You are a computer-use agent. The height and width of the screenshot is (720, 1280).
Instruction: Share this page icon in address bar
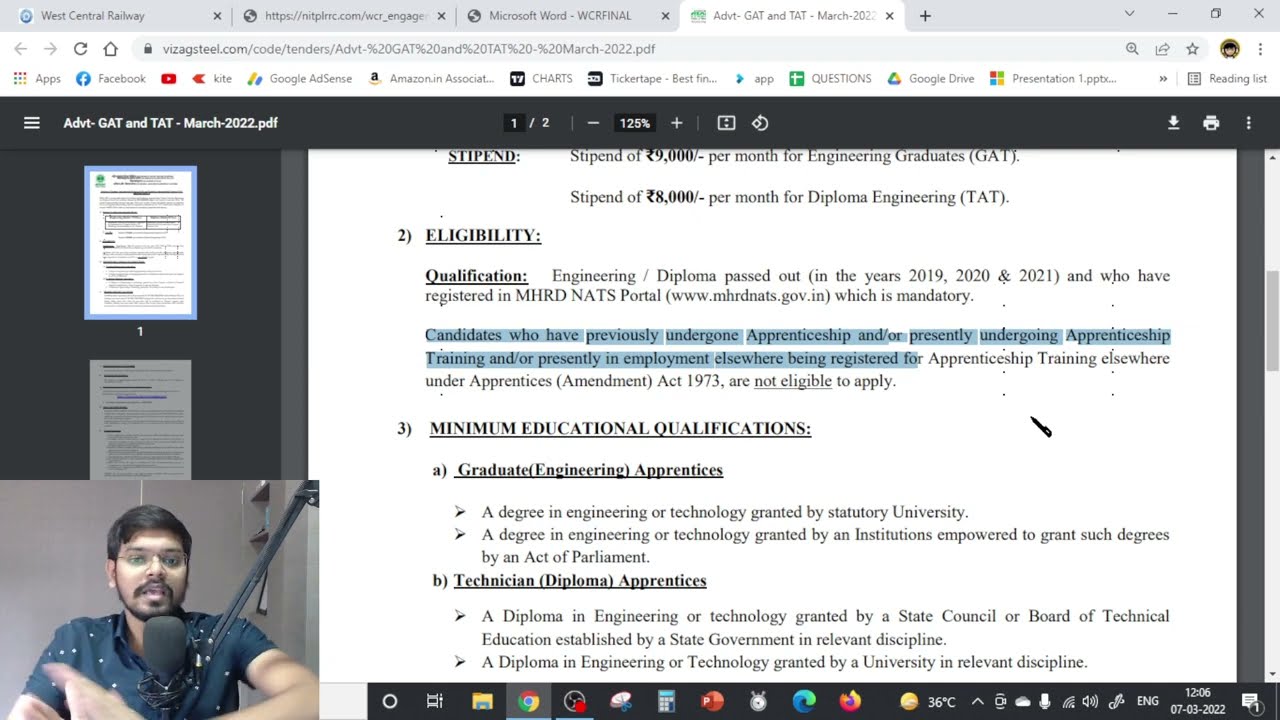coord(1162,49)
